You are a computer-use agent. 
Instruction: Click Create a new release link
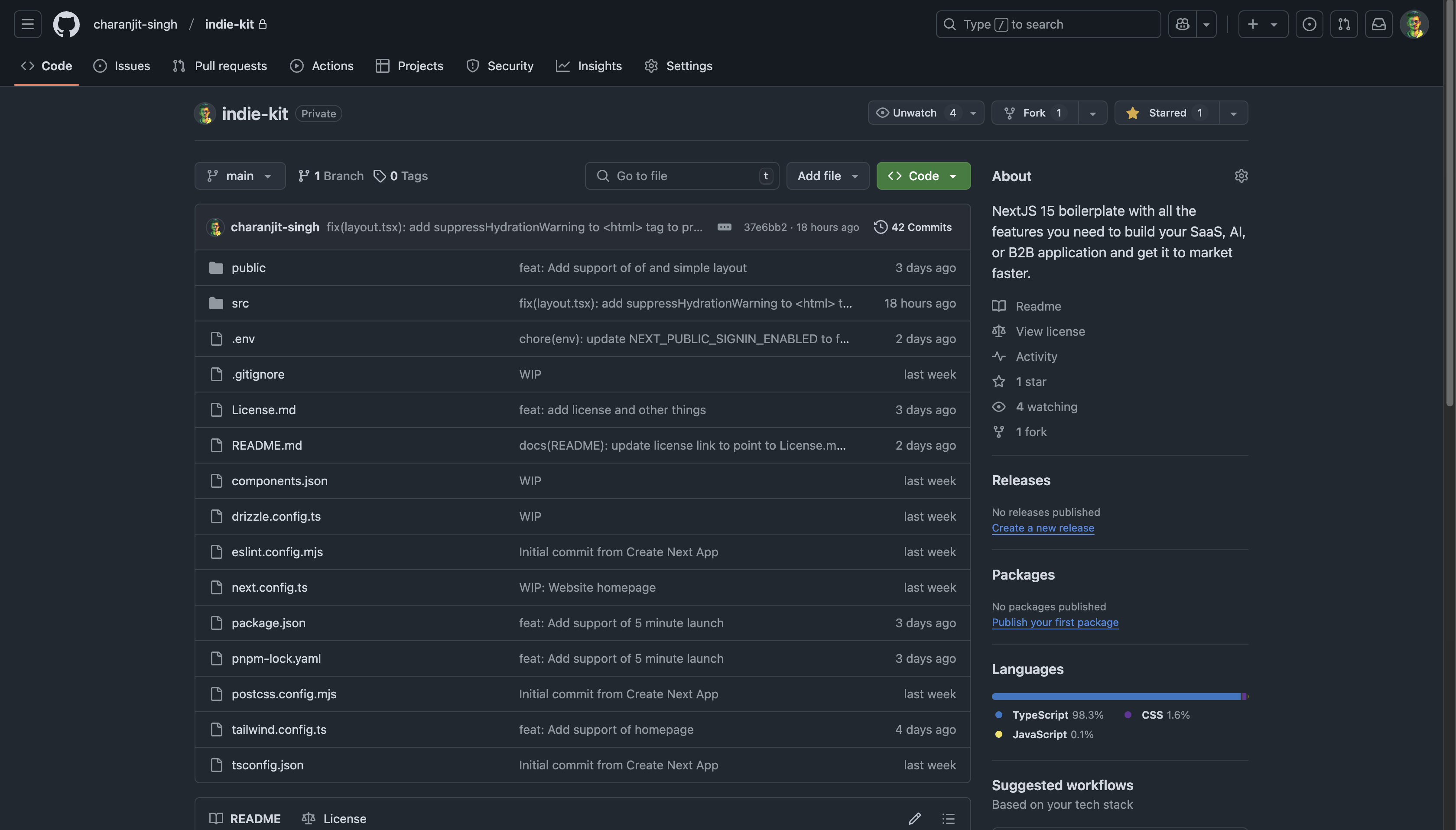1042,528
